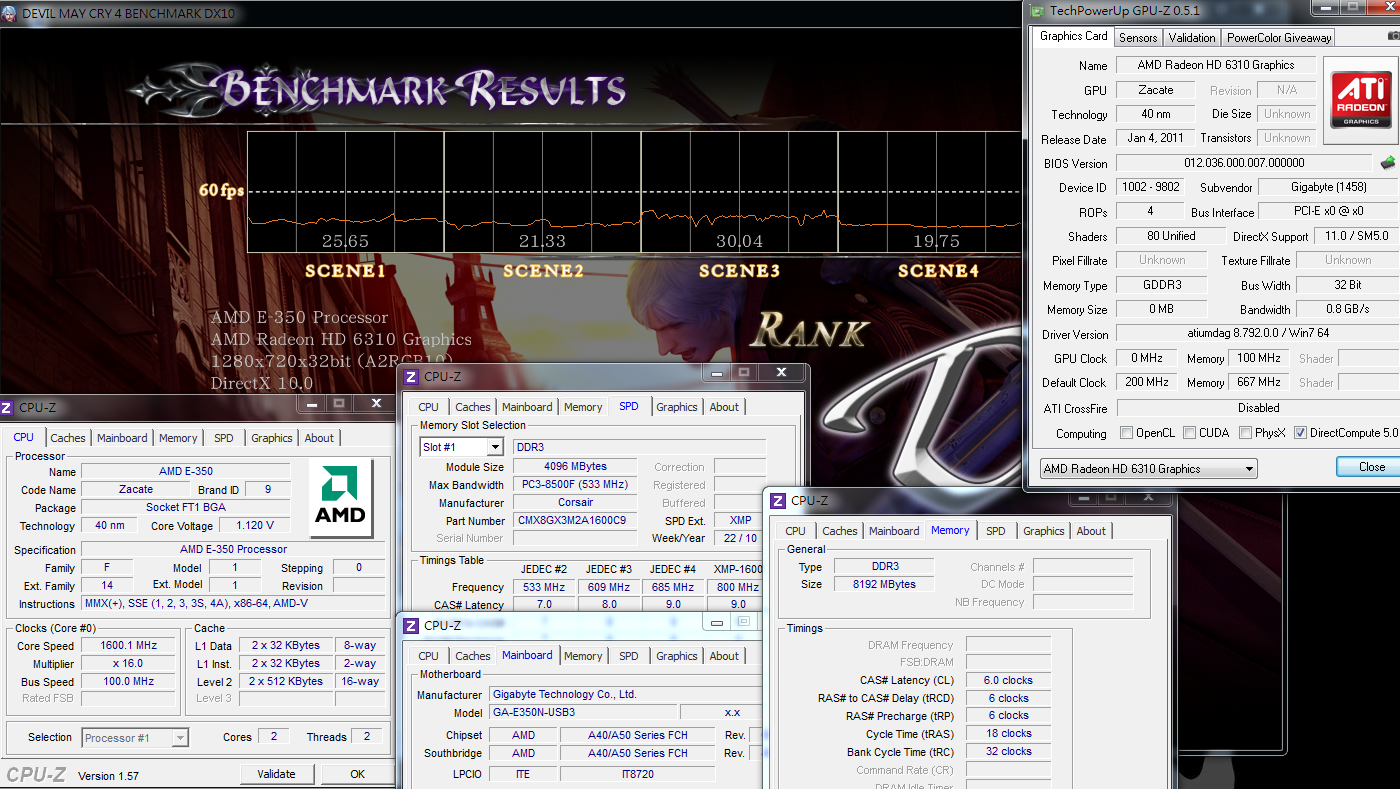Open the About tab in the CPU-Z Memory window
Screen dimensions: 1400x789
coord(1091,531)
